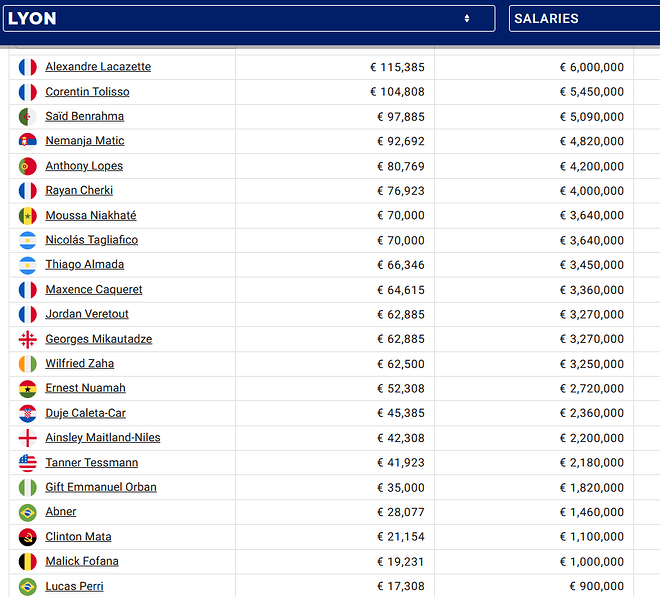Open the Abner player link
The height and width of the screenshot is (597, 660).
click(x=61, y=512)
